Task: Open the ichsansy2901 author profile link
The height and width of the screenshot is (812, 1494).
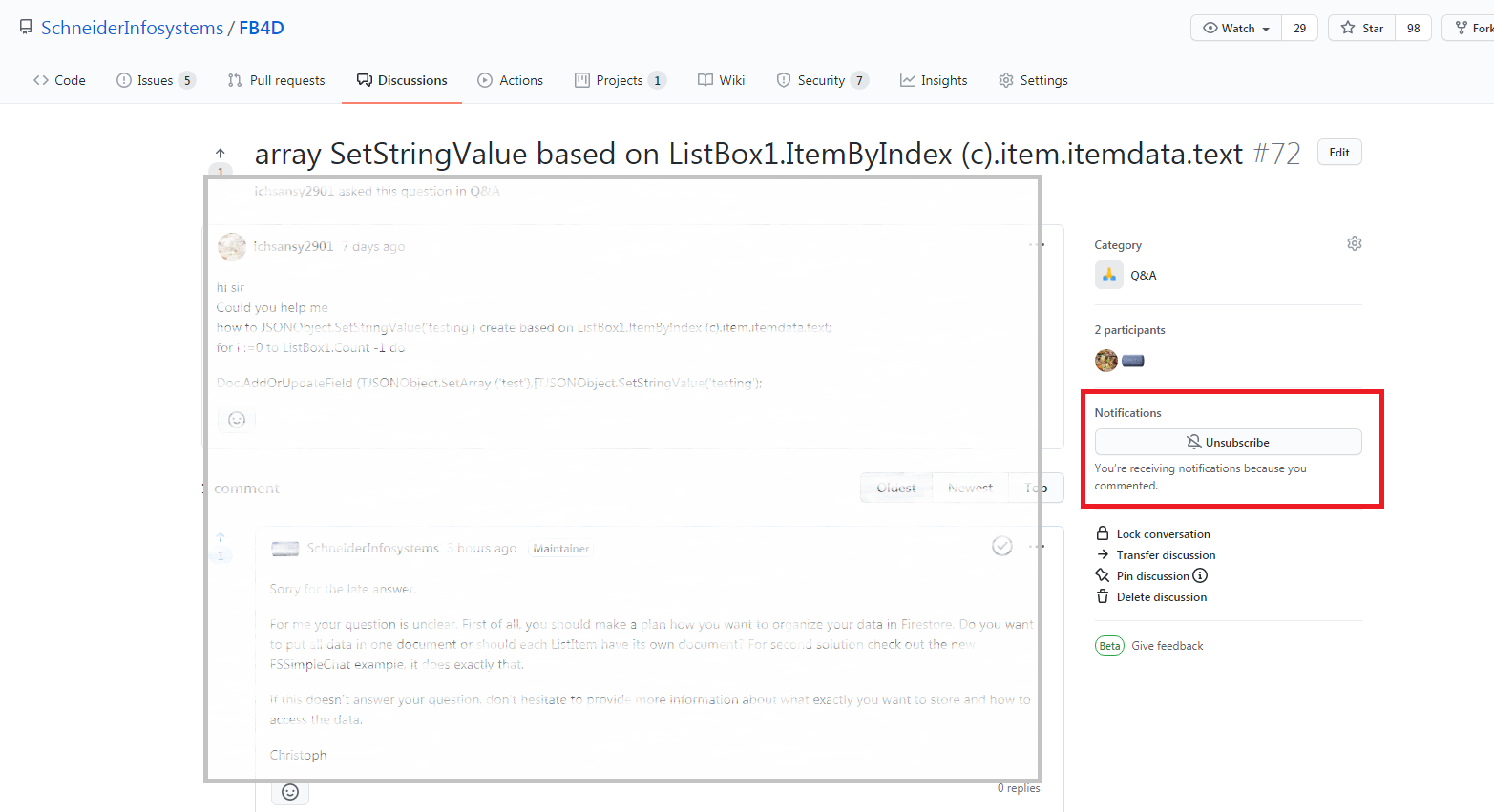Action: point(294,246)
